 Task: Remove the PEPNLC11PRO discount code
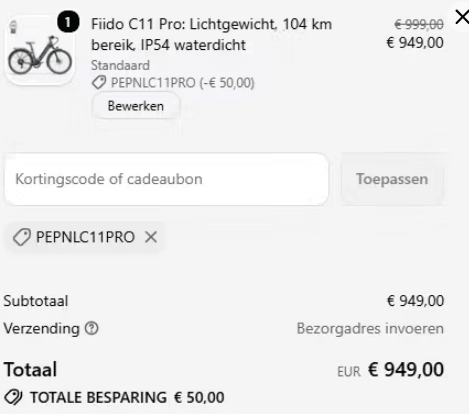click(151, 237)
